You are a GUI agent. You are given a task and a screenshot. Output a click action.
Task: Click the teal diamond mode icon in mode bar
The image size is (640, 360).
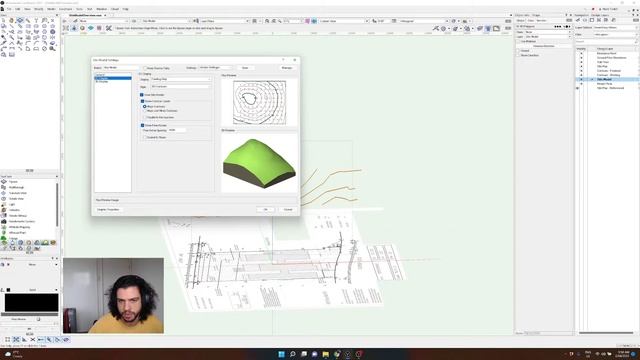[91, 28]
